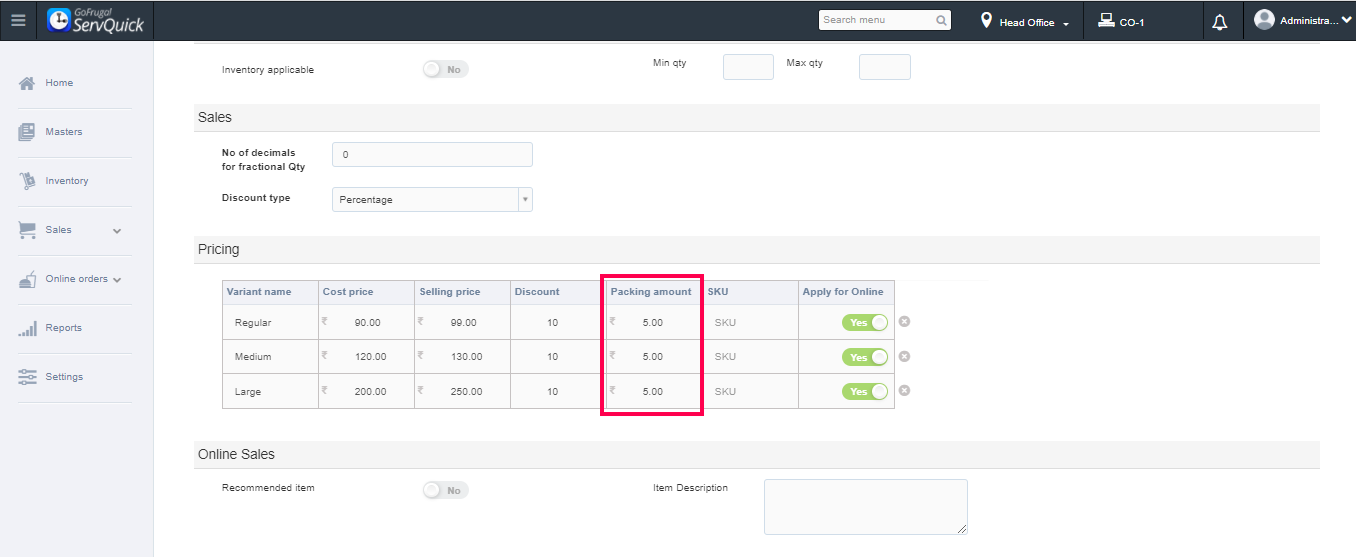Click the Large row SKU field
Viewport: 1356px width, 557px height.
pos(750,391)
